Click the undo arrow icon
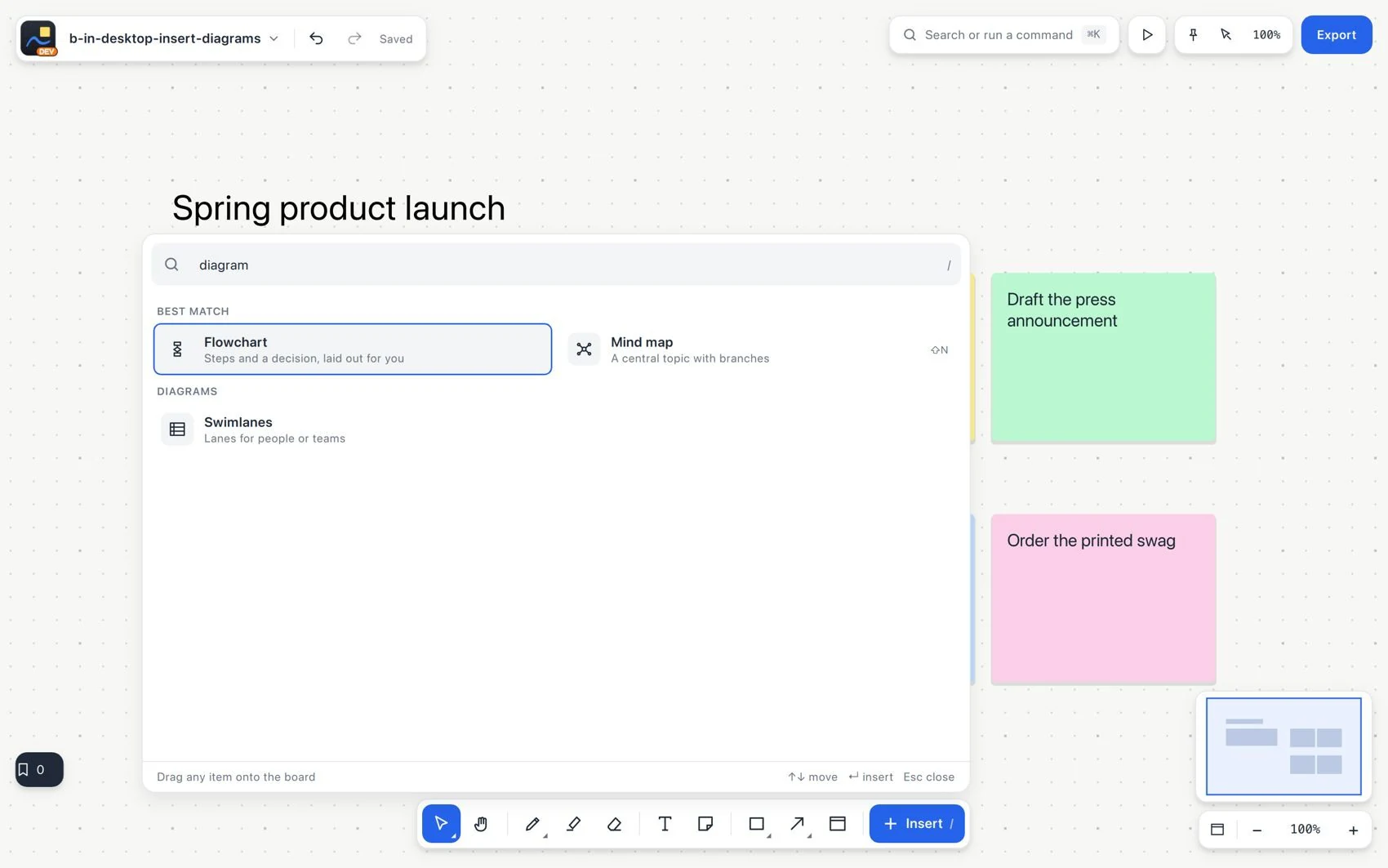Screen dimensions: 1388x868 (316, 38)
